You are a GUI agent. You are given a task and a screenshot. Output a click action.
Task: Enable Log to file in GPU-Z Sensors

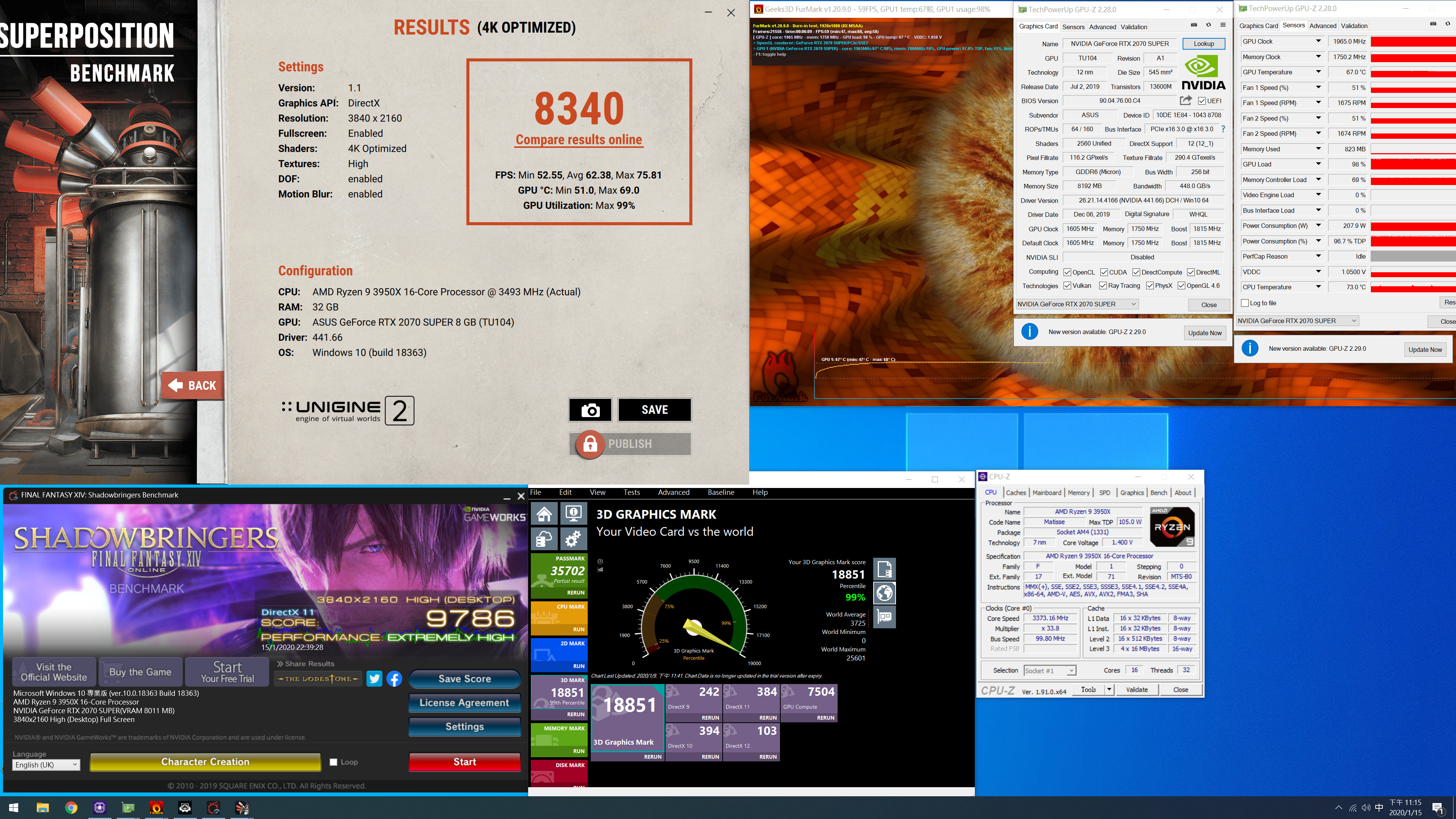(1244, 303)
